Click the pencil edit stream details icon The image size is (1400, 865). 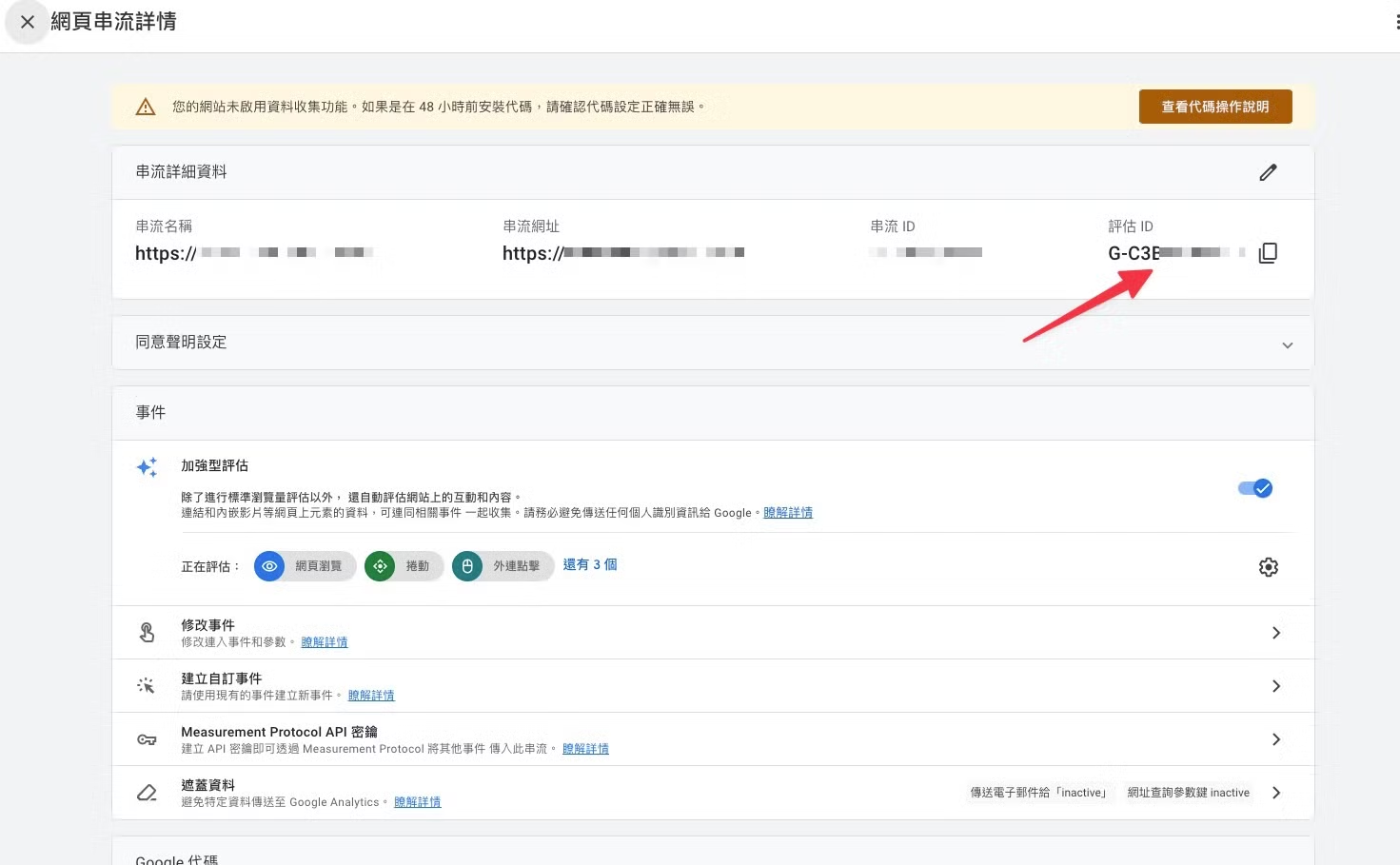[1268, 172]
